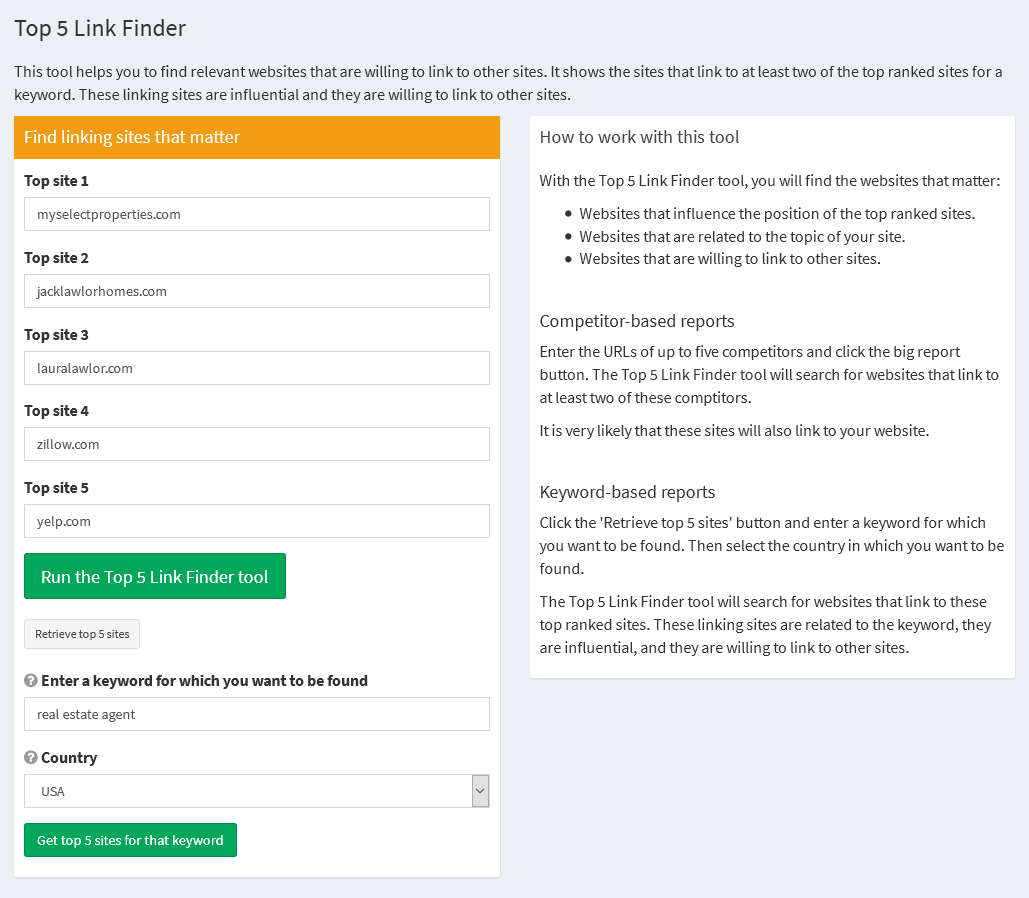This screenshot has width=1029, height=898.
Task: Click the keyword field containing real estate agent
Action: (x=256, y=714)
